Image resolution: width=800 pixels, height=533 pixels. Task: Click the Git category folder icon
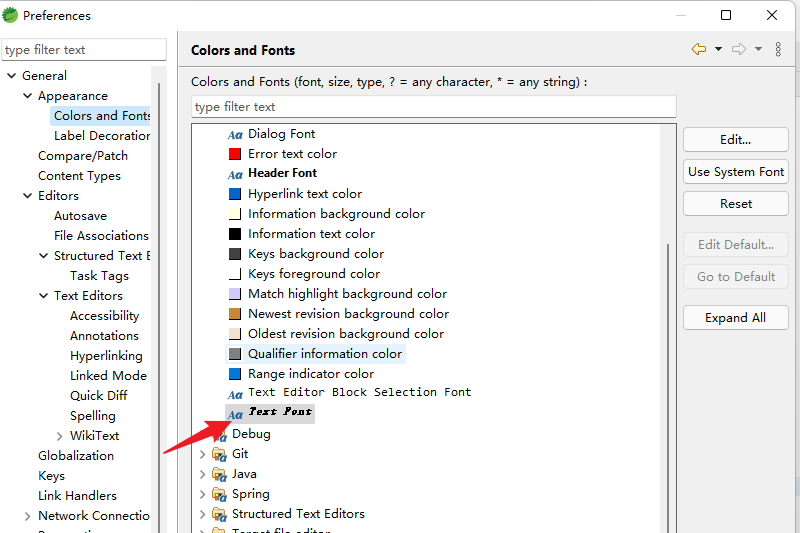click(x=219, y=454)
